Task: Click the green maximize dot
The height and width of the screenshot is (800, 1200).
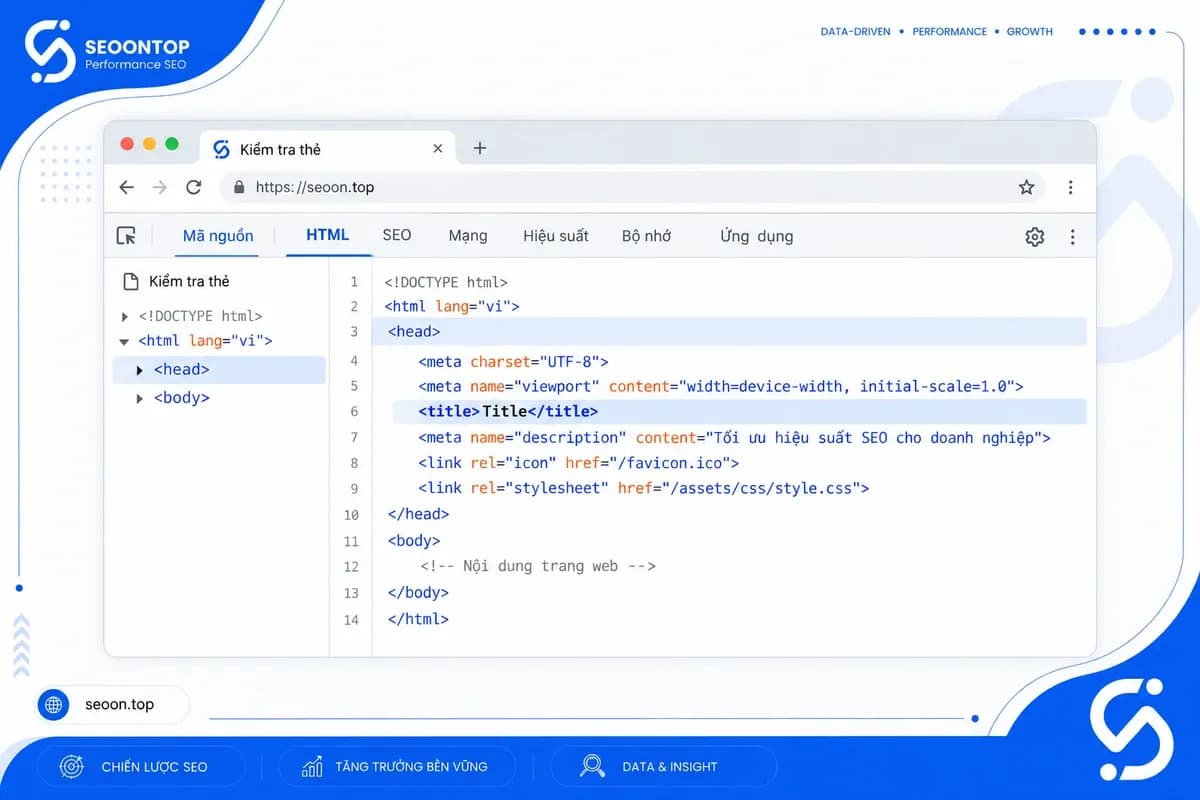Action: point(171,144)
